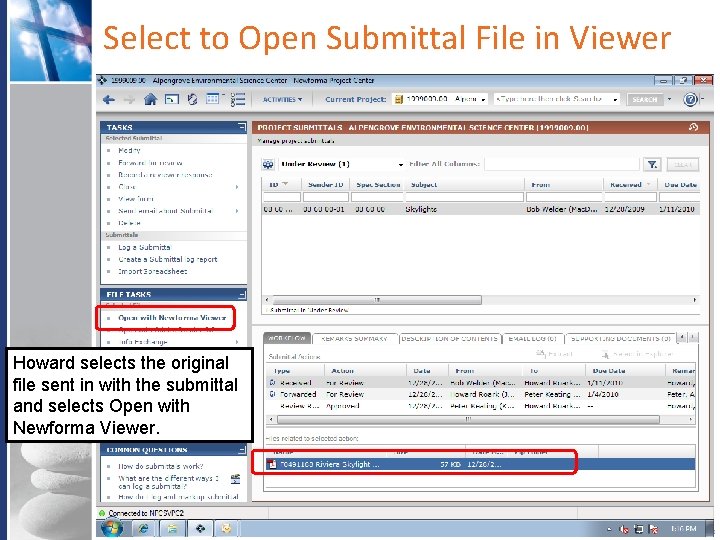The image size is (720, 540).
Task: Click the fourth taskbar application icon
Action: 226,529
